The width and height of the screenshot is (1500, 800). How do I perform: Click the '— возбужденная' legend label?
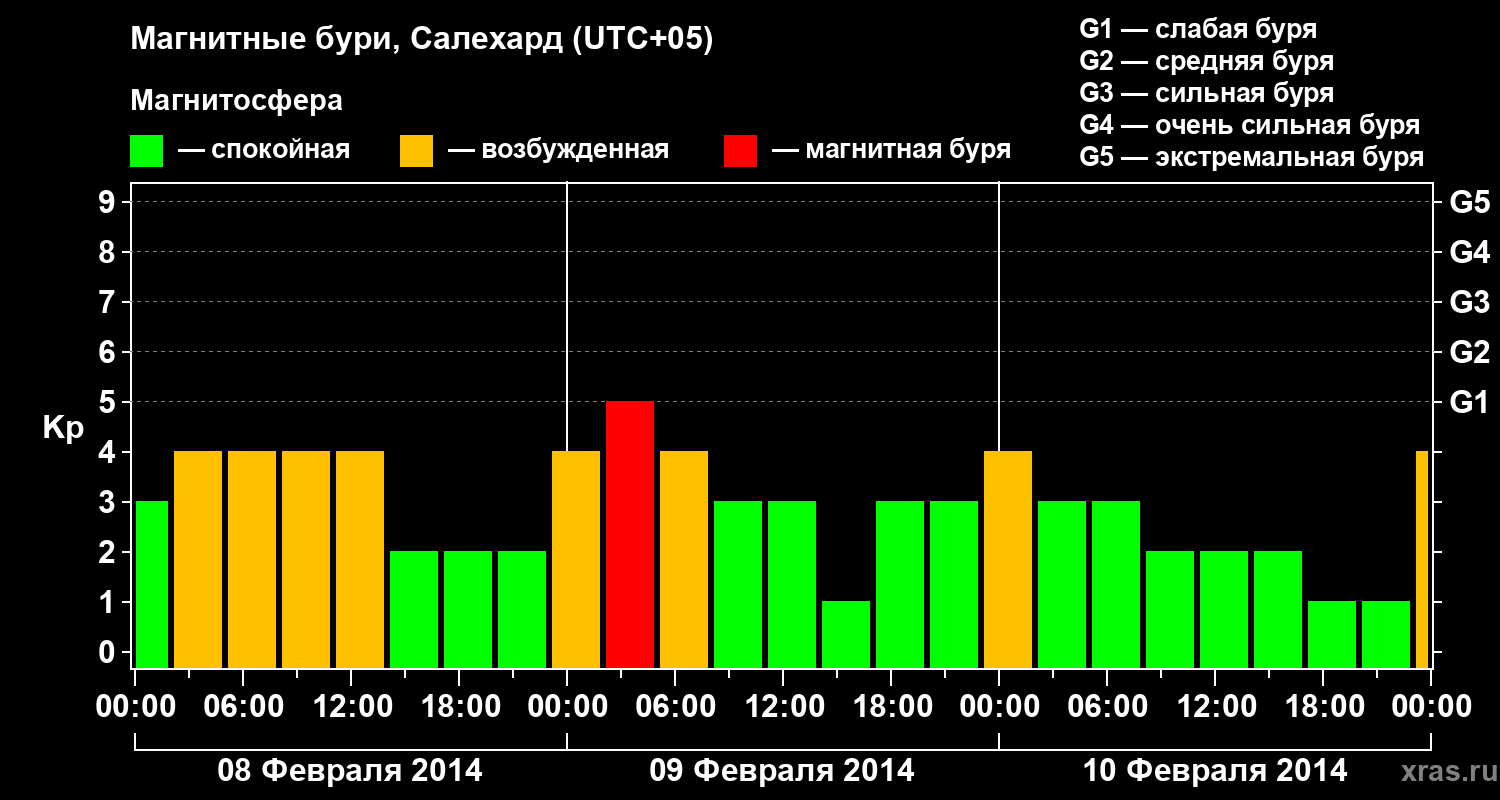pyautogui.click(x=558, y=150)
